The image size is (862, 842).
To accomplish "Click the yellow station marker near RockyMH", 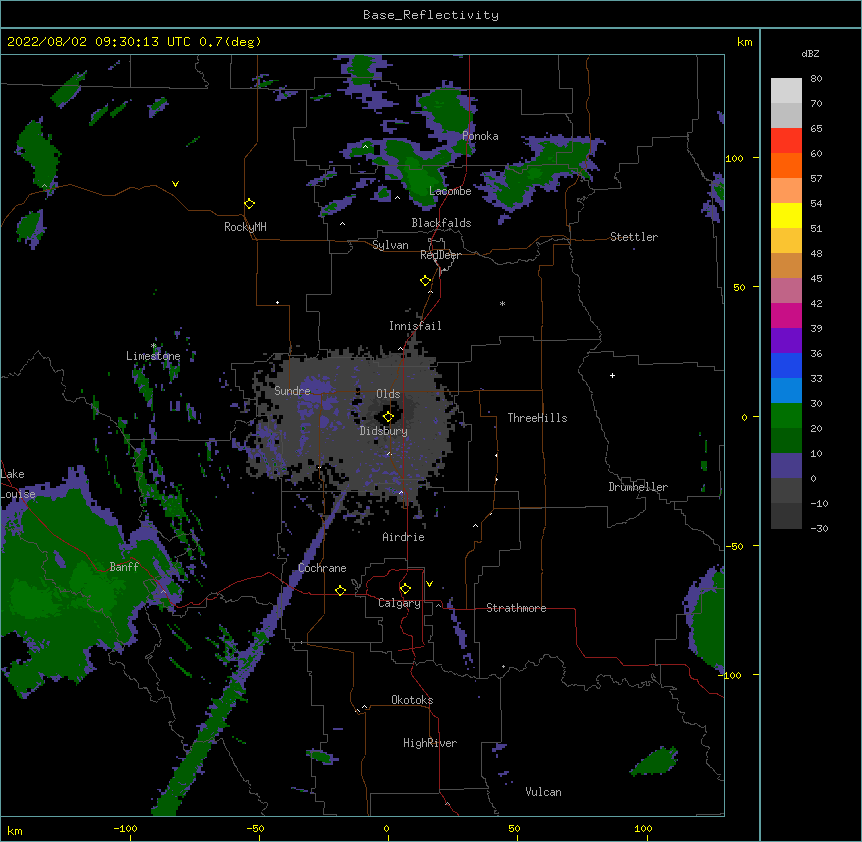I will (250, 204).
